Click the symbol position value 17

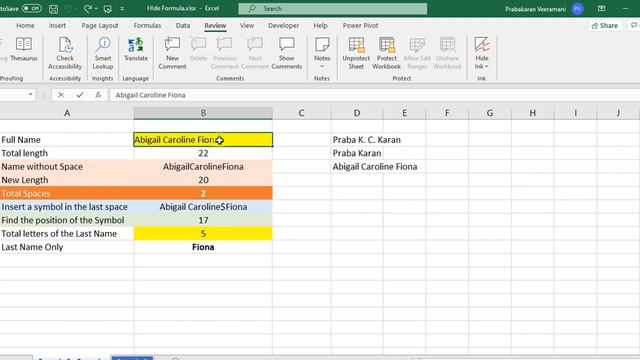203,220
